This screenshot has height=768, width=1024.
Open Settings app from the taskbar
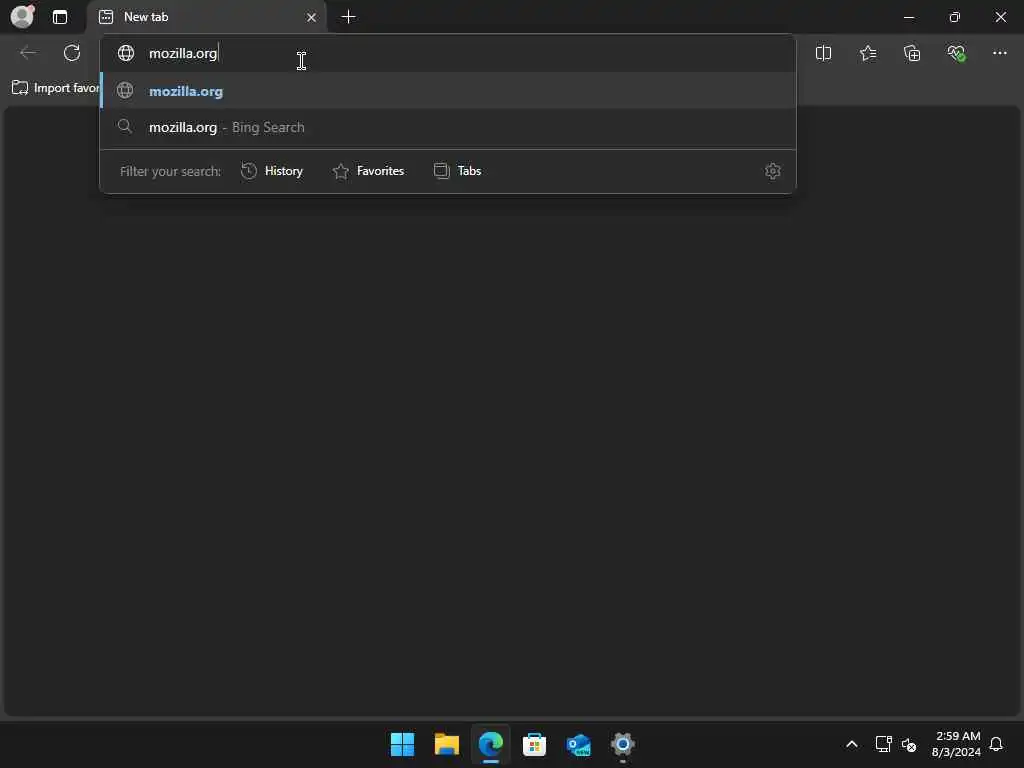click(622, 744)
